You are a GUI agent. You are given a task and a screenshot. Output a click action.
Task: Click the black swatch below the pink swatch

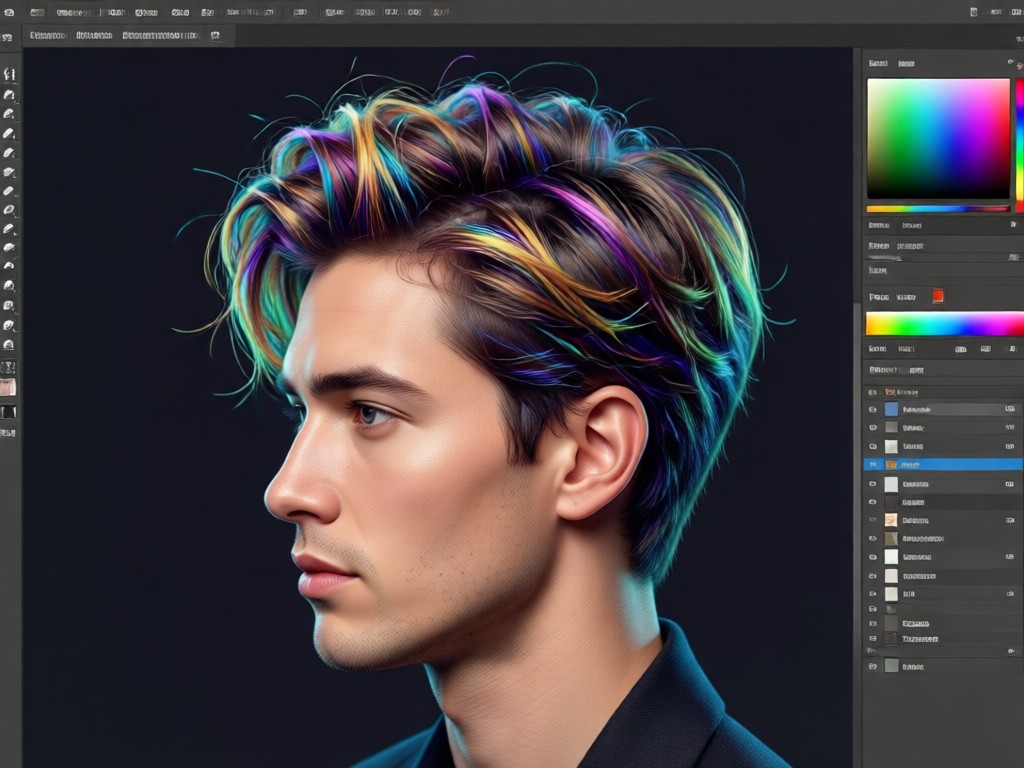[x=8, y=411]
